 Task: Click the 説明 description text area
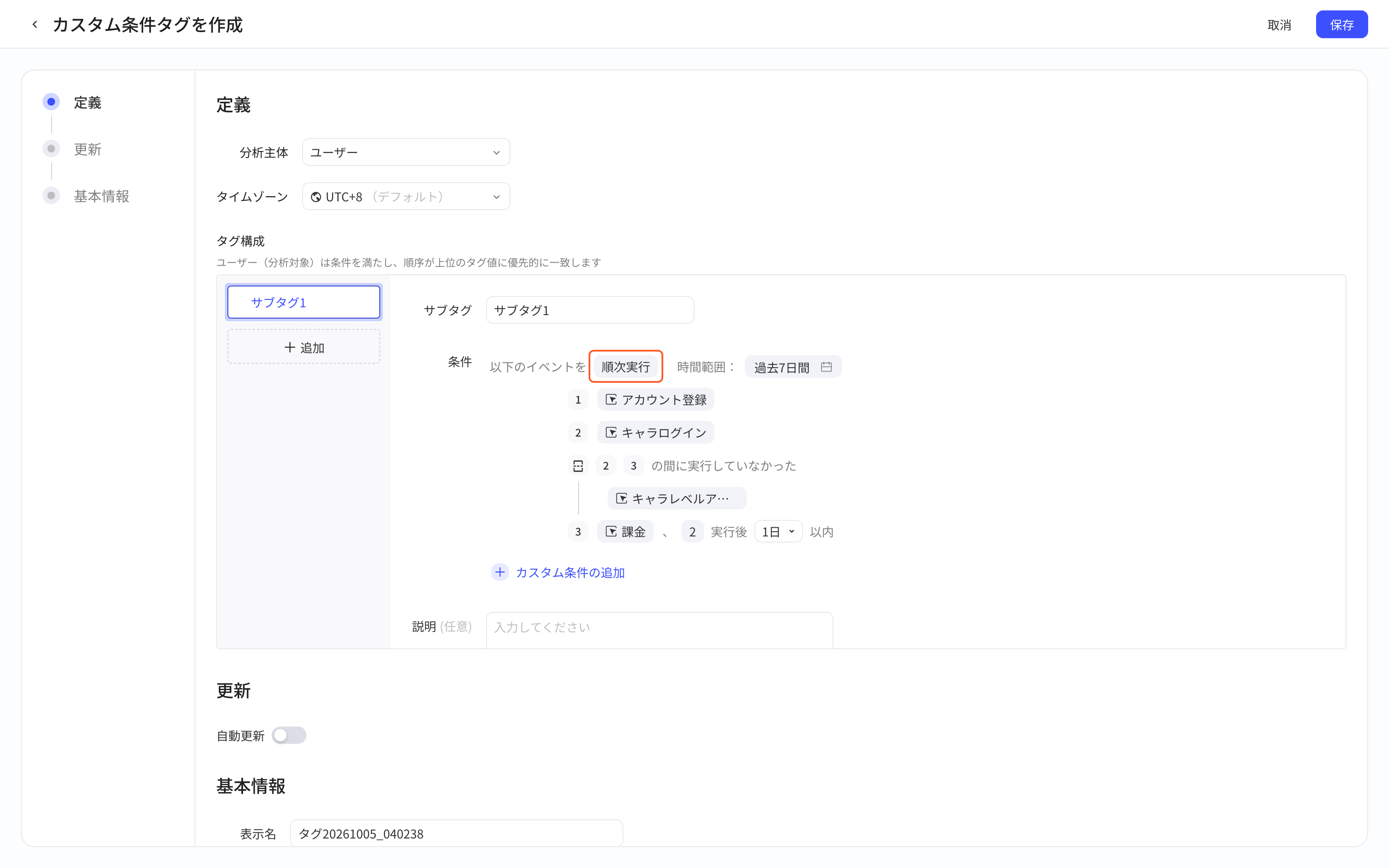(x=659, y=630)
